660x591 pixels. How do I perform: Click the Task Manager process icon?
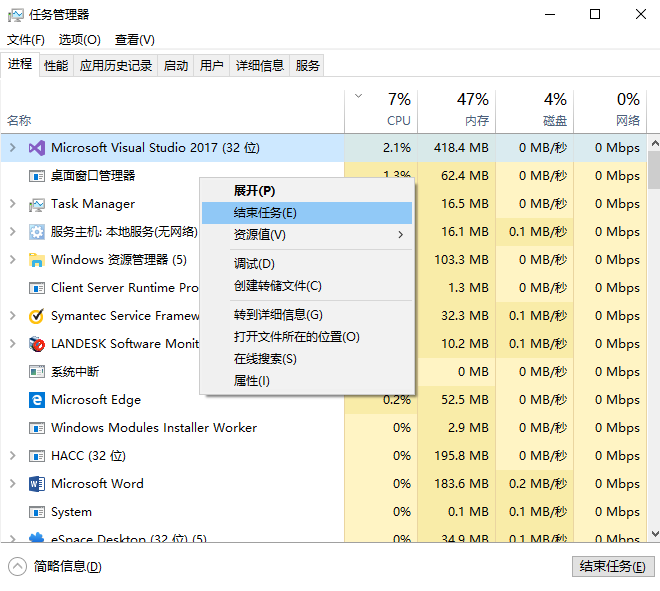(37, 204)
